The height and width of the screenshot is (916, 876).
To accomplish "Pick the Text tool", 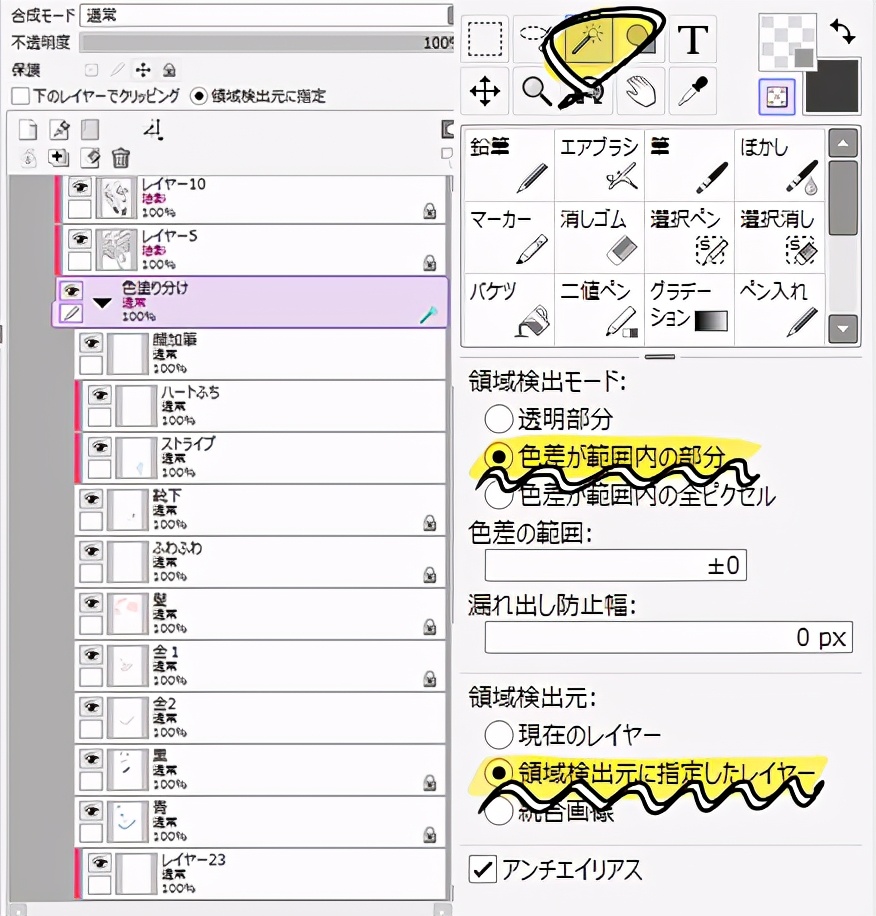I will pos(692,41).
